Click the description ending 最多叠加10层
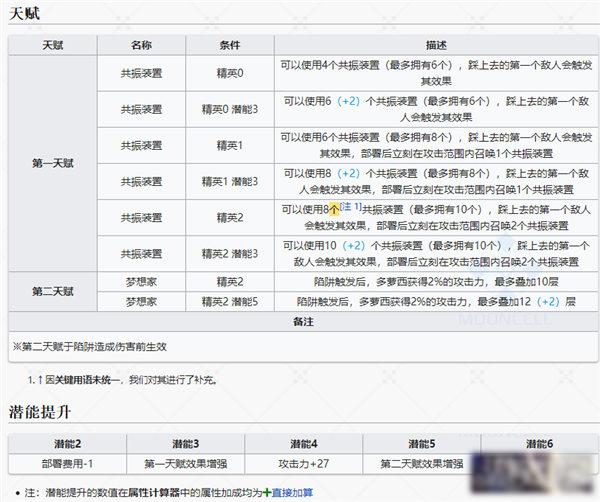600x502 pixels. (436, 282)
